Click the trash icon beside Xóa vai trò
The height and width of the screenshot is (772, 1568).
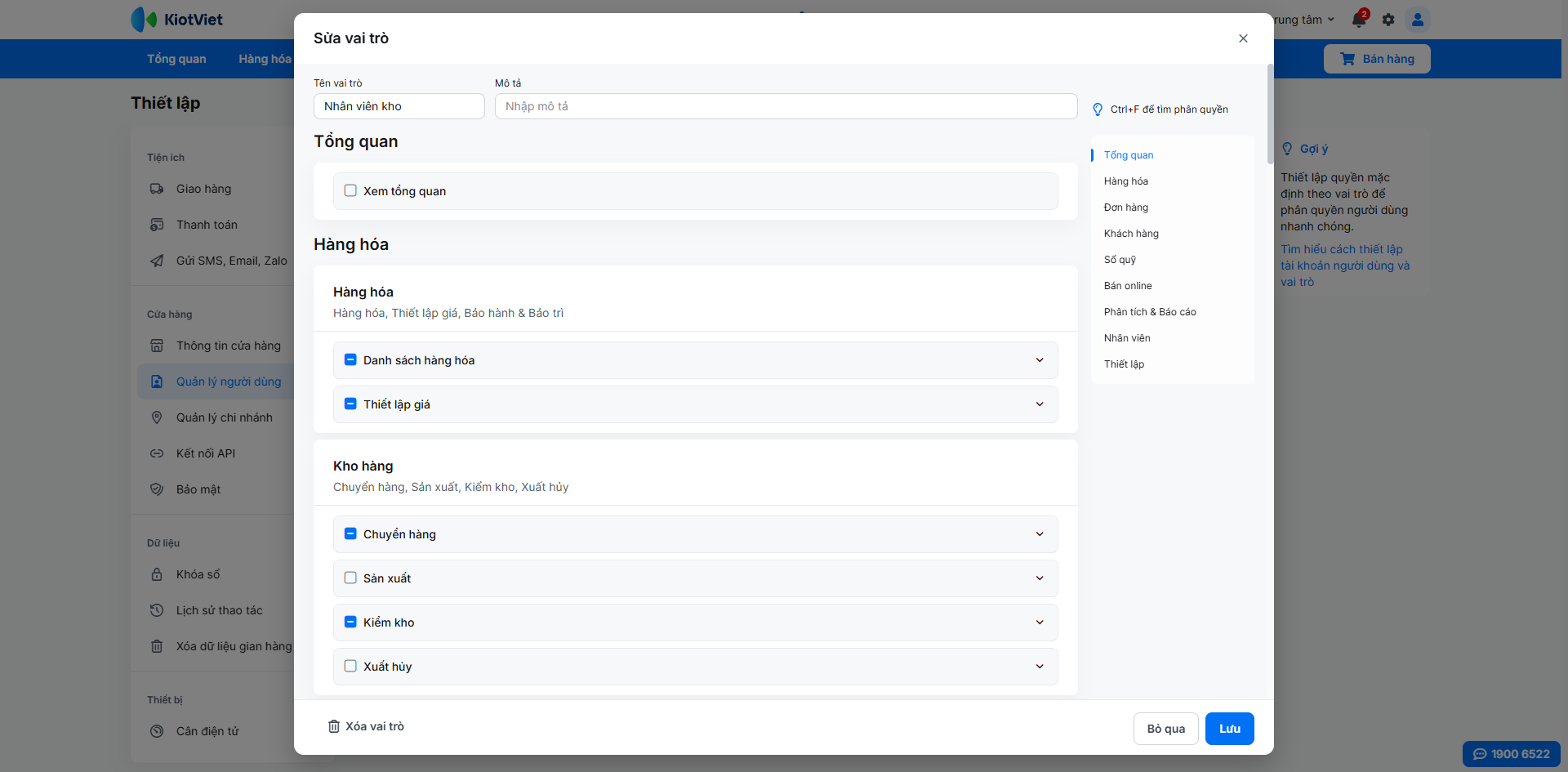[x=334, y=726]
